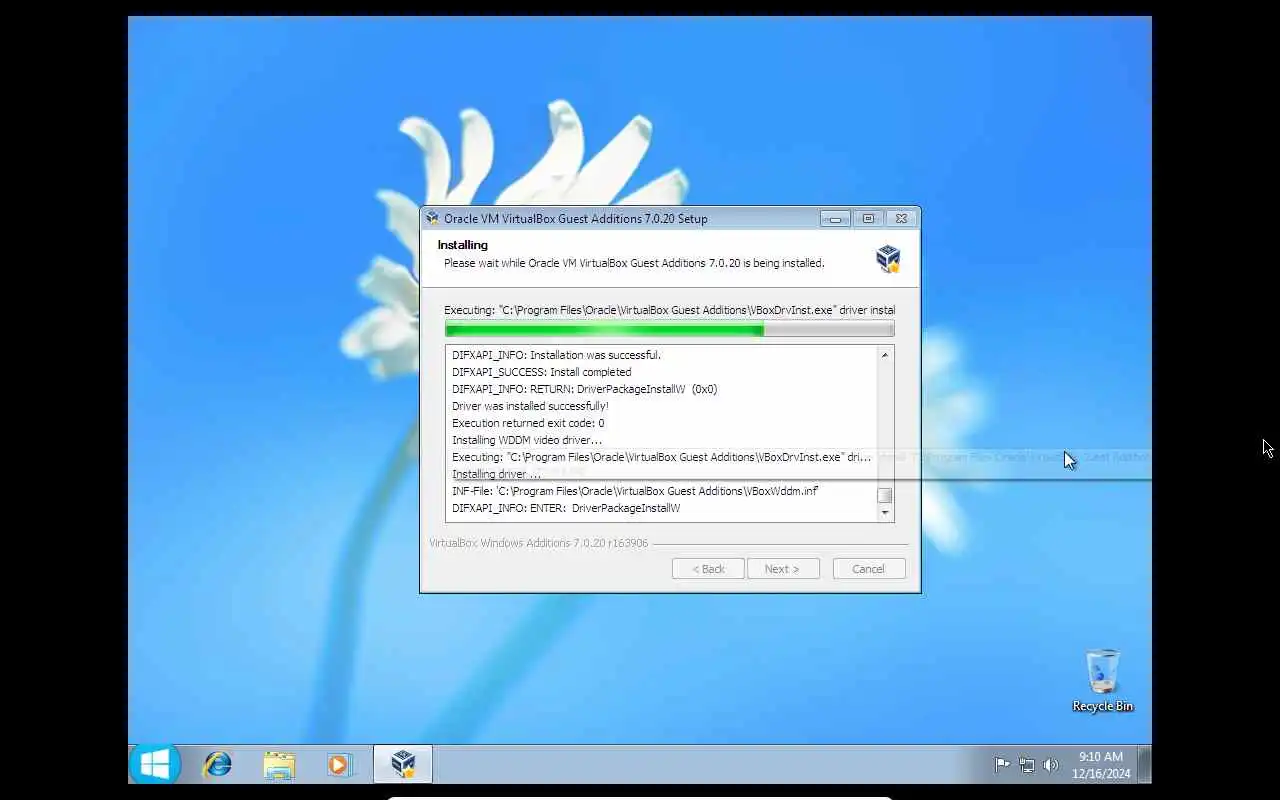This screenshot has height=800, width=1280.
Task: Click the "Installing" heading text
Action: (463, 245)
